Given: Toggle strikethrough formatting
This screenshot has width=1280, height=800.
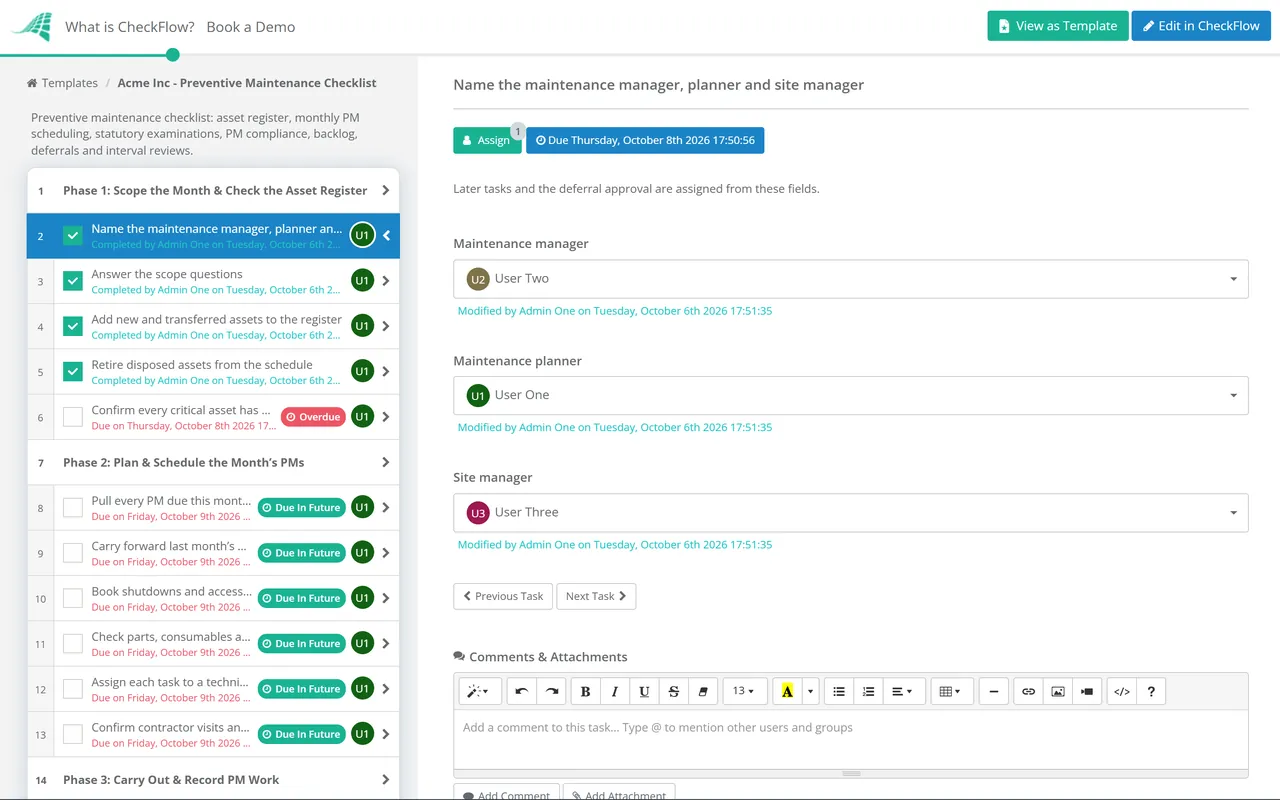Looking at the screenshot, I should [x=673, y=691].
